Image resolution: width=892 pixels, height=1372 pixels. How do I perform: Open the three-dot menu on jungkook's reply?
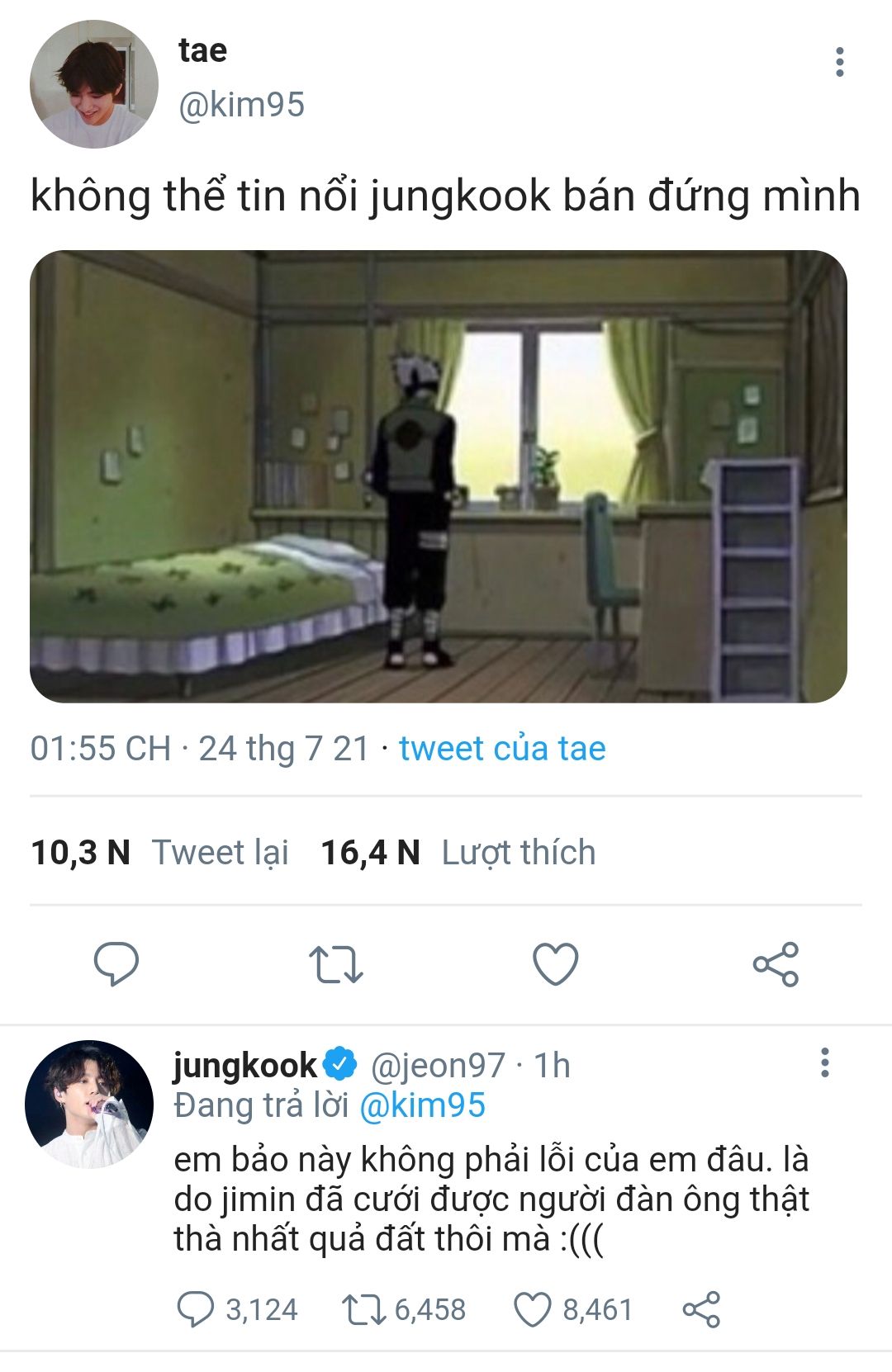point(824,1063)
